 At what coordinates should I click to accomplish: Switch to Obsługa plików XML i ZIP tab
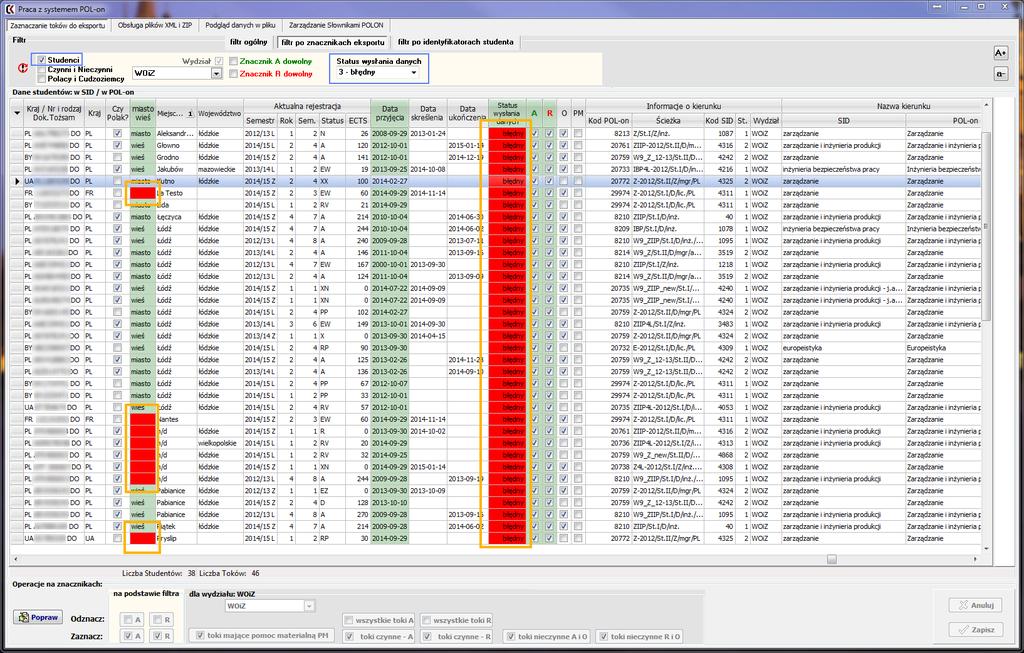point(155,25)
